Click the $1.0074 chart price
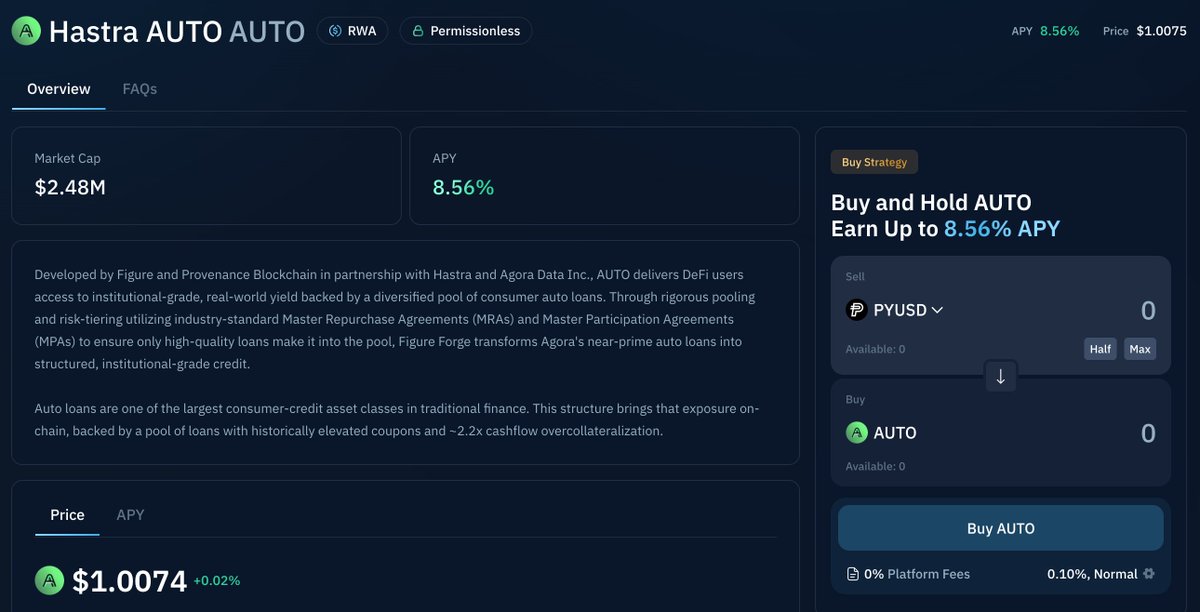The height and width of the screenshot is (612, 1200). click(129, 581)
